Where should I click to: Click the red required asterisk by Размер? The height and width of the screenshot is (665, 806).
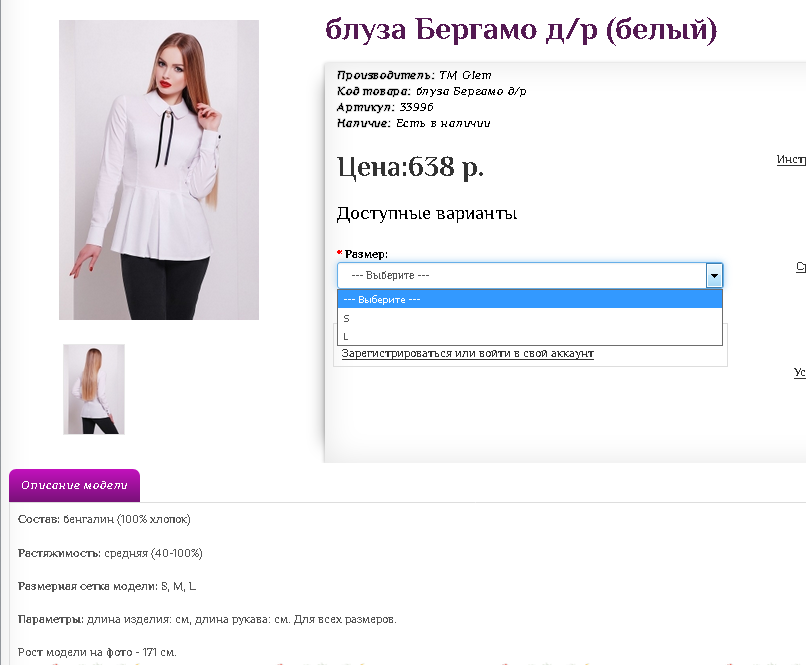click(x=340, y=253)
